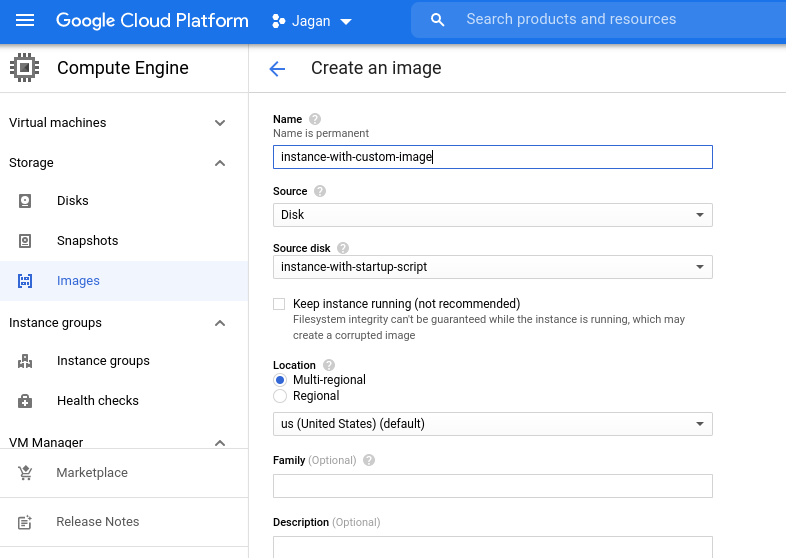Click the Name input field
This screenshot has width=786, height=558.
(493, 157)
